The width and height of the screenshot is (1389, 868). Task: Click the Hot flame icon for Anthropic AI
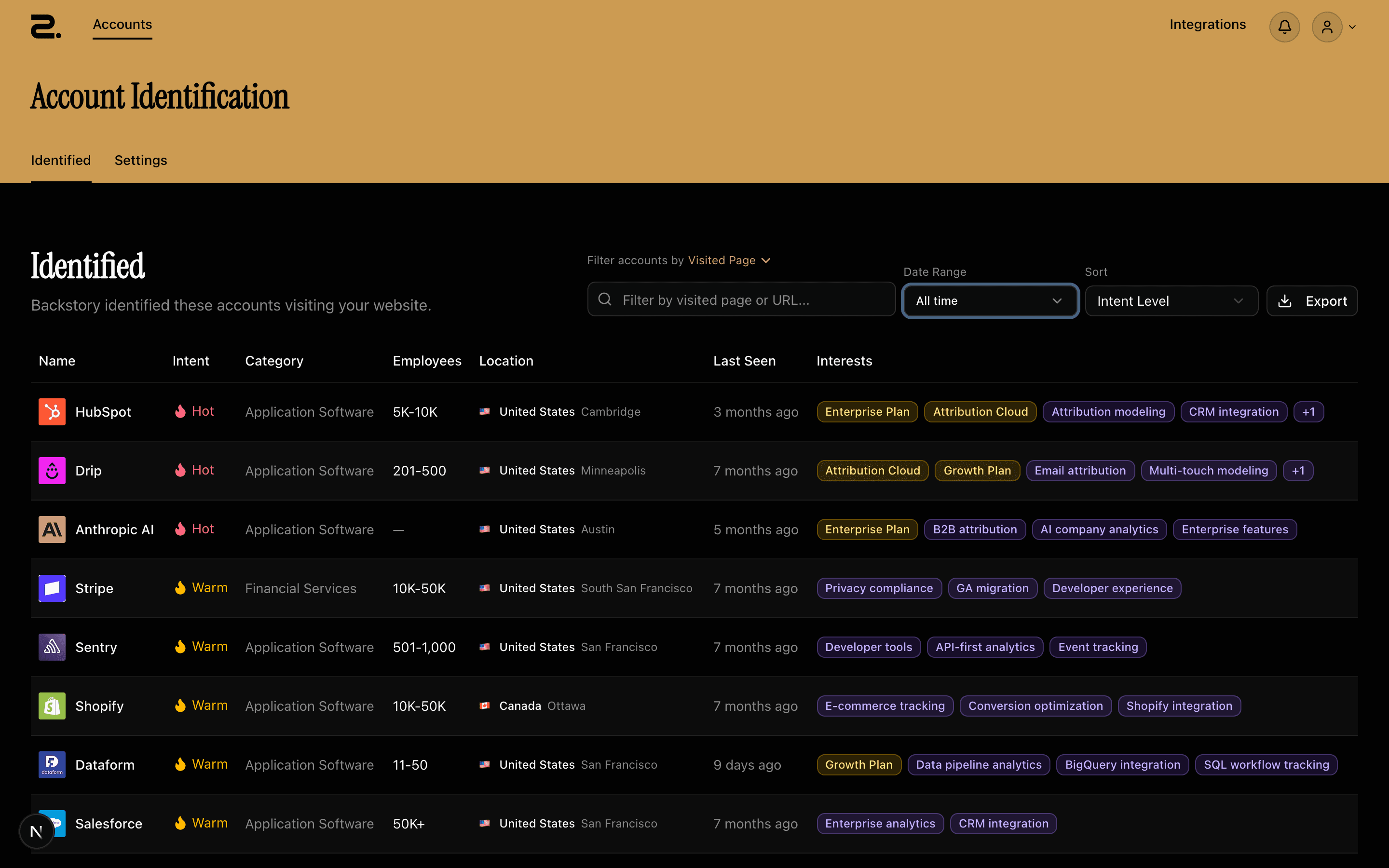click(180, 529)
